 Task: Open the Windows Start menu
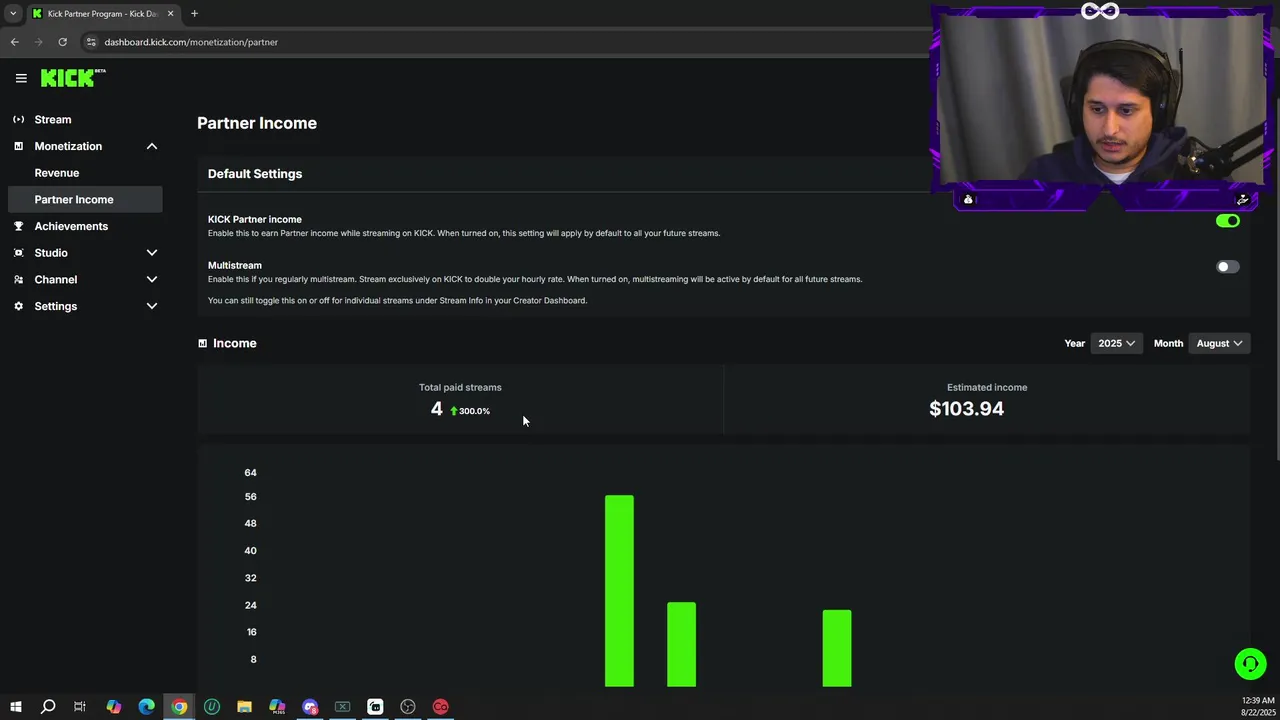pos(15,707)
